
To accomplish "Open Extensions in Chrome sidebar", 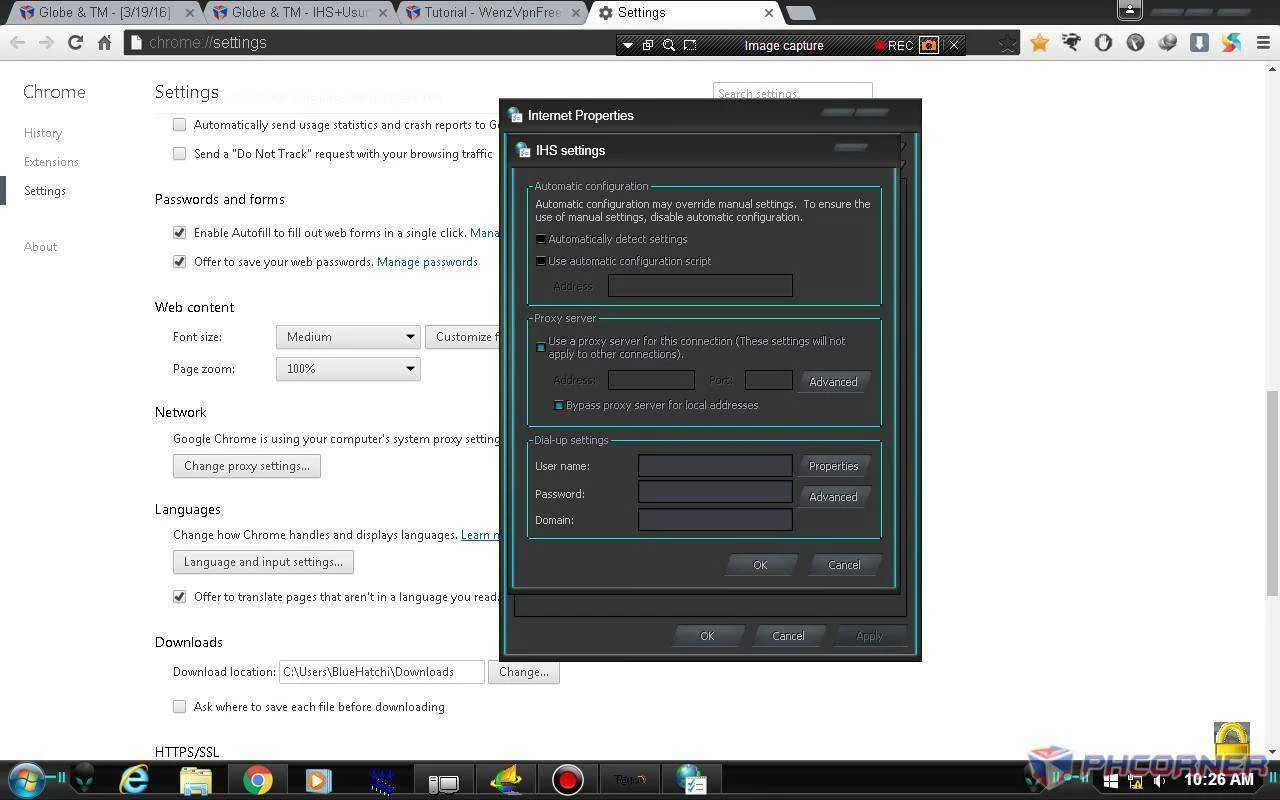I will 51,162.
